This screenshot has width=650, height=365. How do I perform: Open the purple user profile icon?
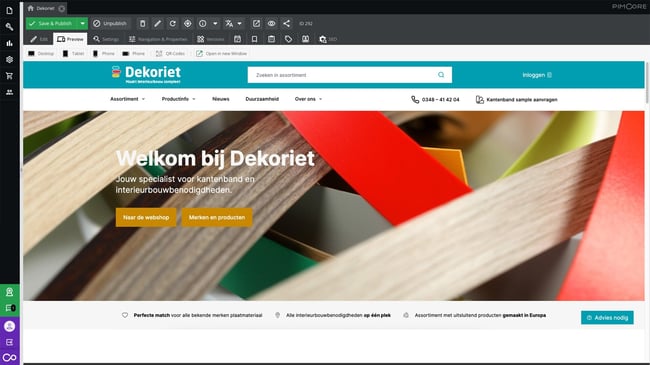10,326
